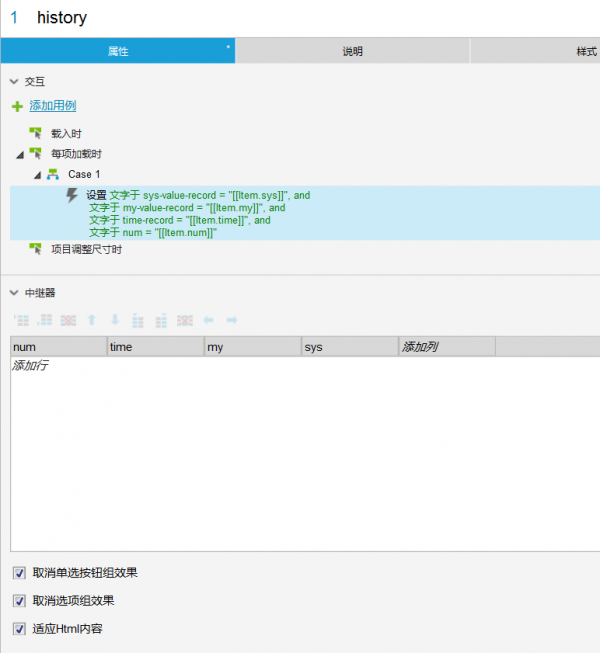Collapse the 每项加载时 event tree node
Image resolution: width=600 pixels, height=653 pixels.
(x=20, y=154)
